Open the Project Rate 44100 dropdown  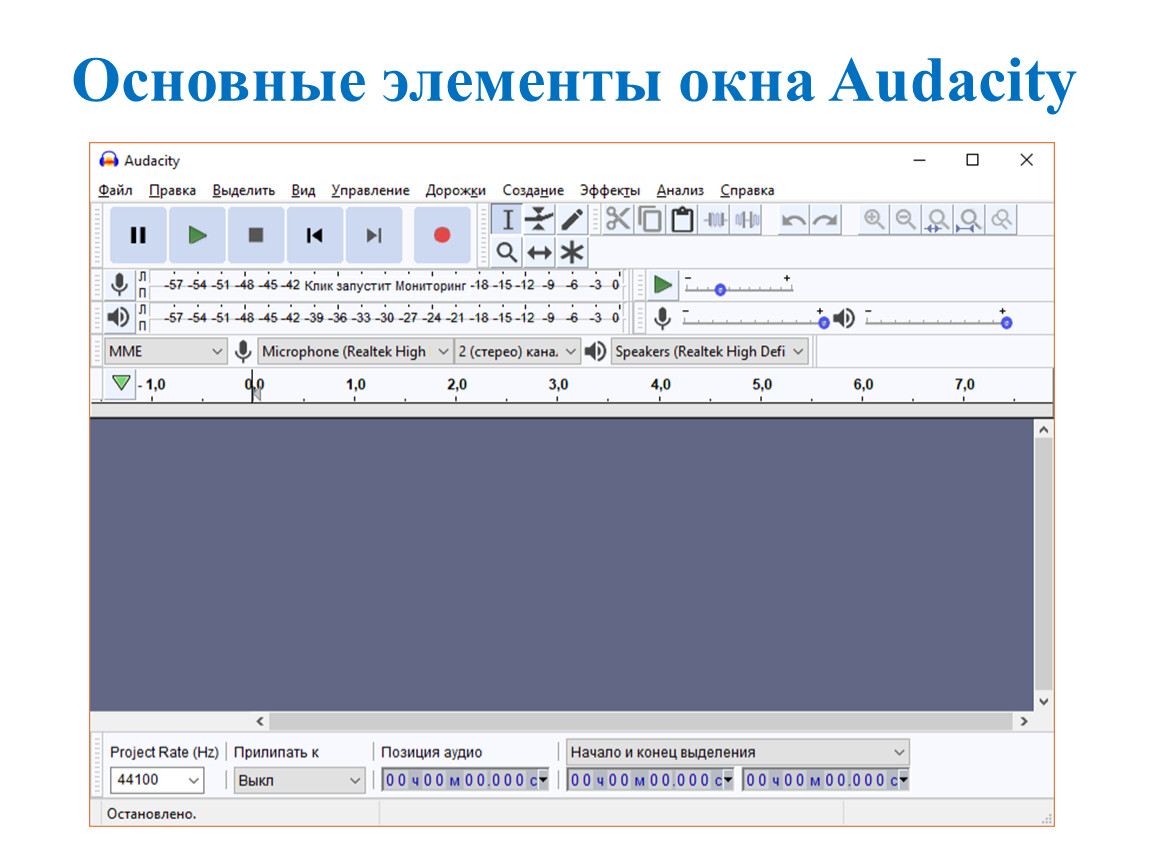[x=157, y=780]
